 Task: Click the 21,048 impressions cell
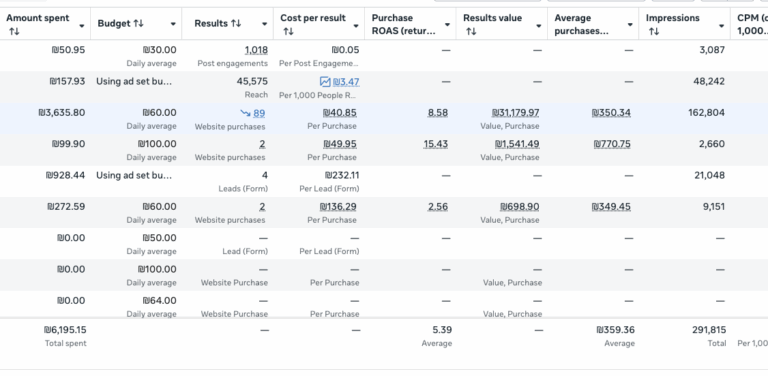tap(710, 175)
